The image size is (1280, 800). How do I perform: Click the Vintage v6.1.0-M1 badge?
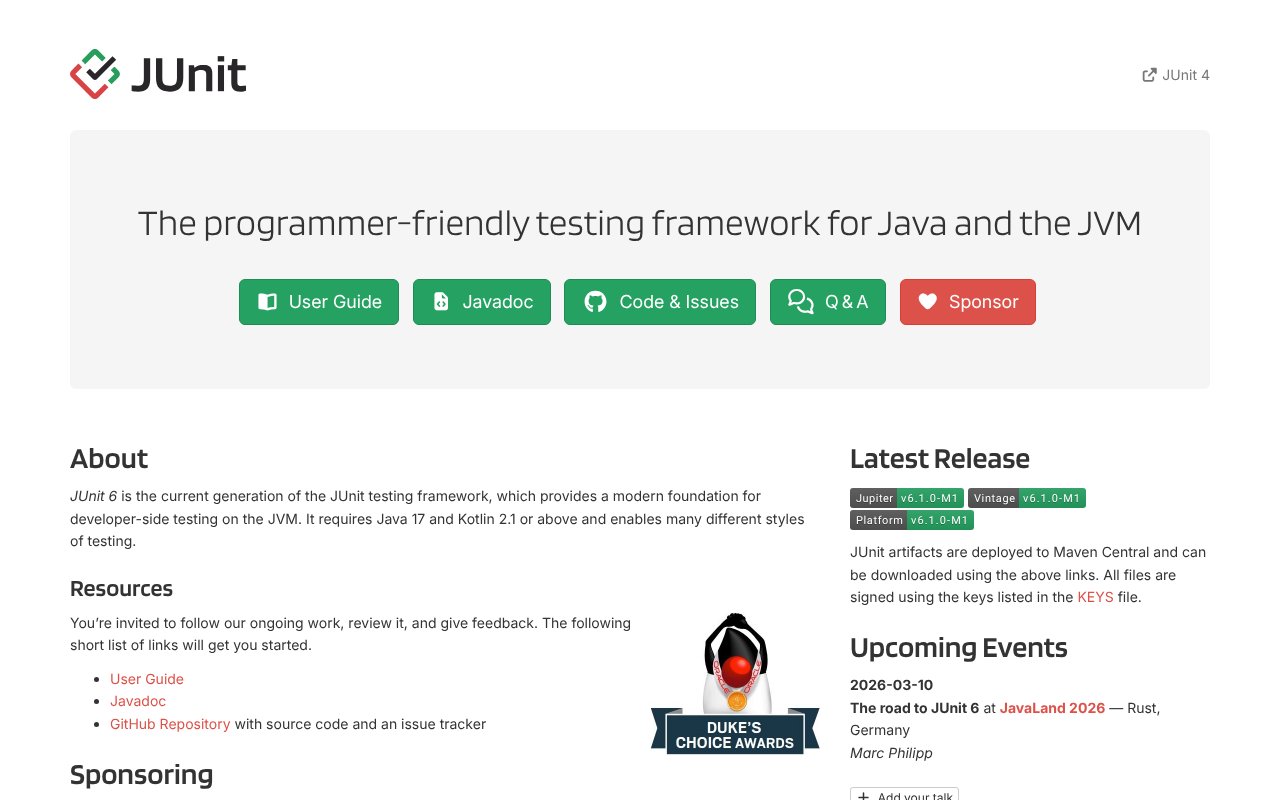pos(1026,498)
